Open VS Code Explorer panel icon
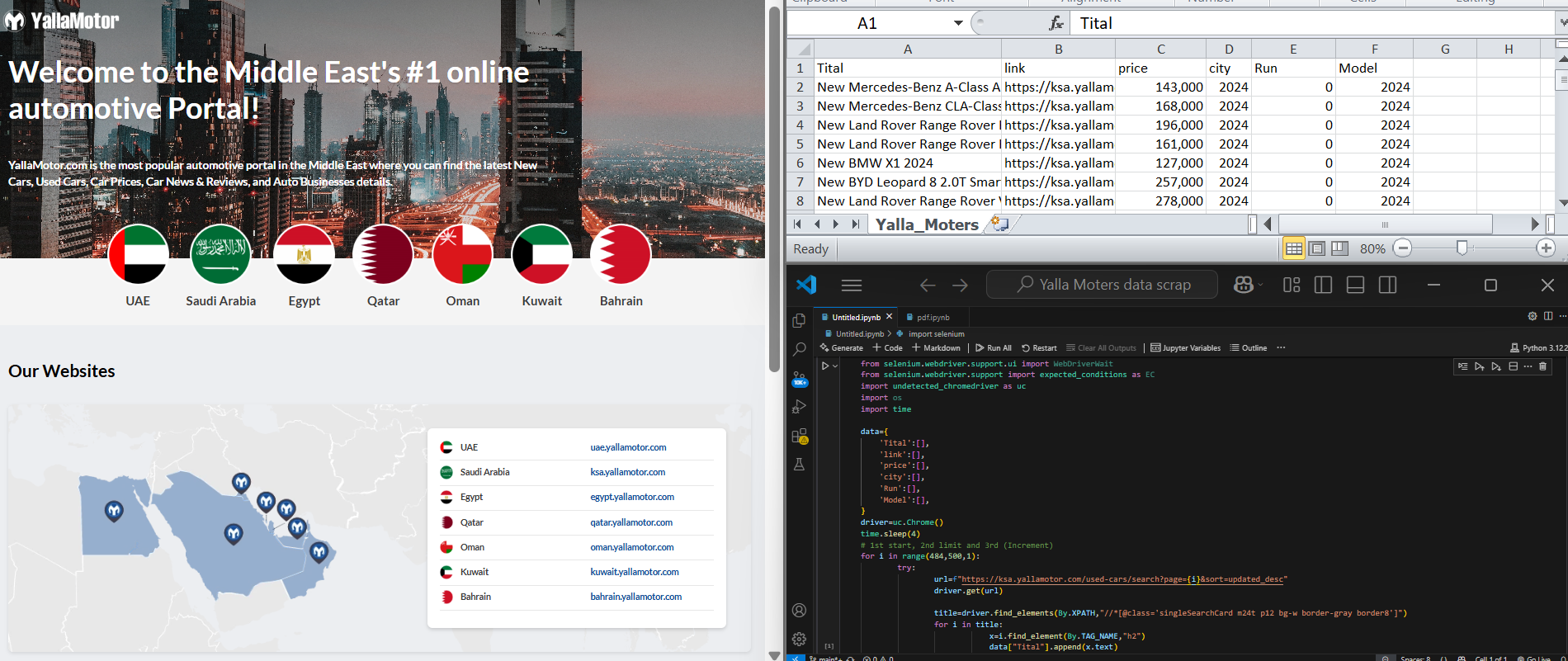This screenshot has height=661, width=1568. (799, 320)
